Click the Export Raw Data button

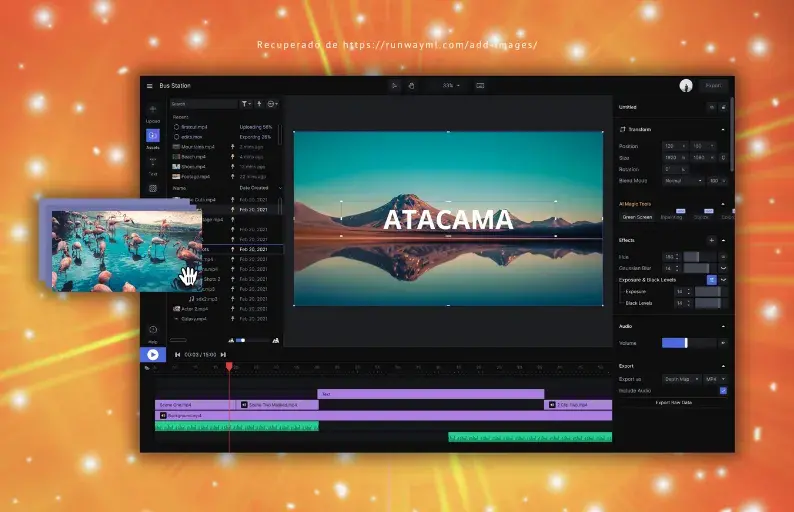[x=674, y=402]
